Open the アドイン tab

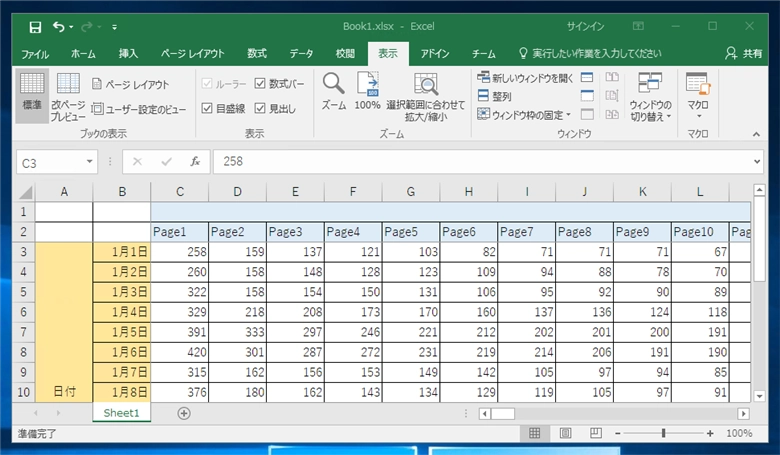click(435, 54)
